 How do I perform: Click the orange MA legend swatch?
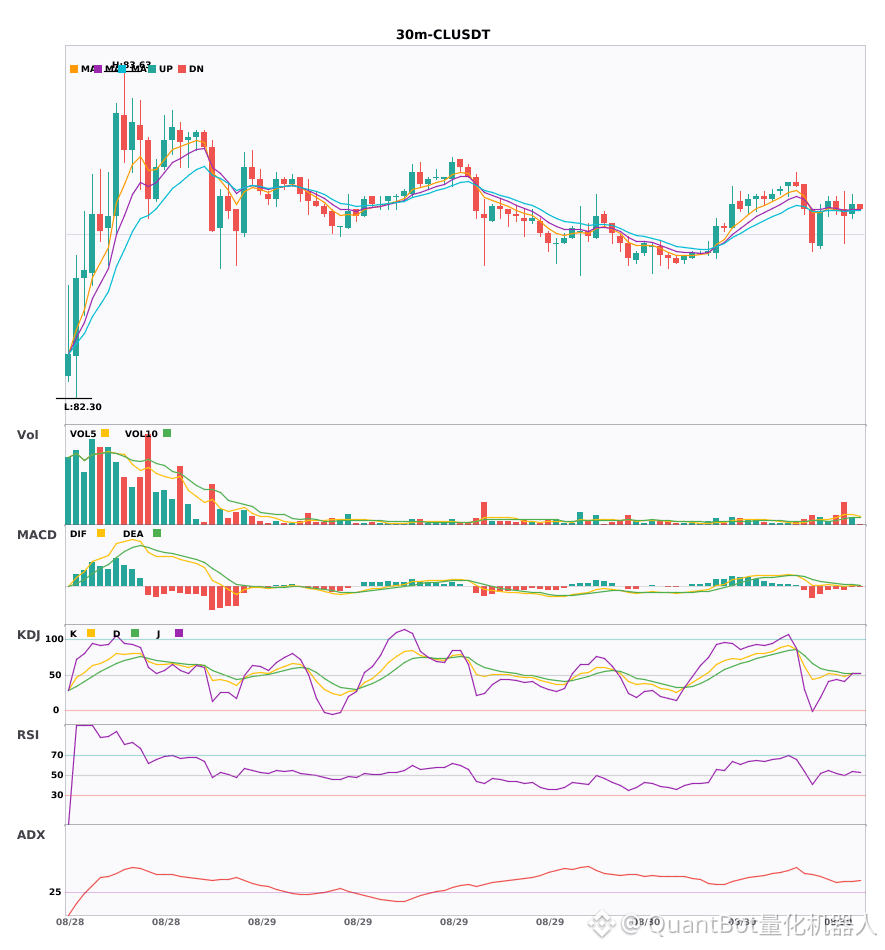(74, 69)
